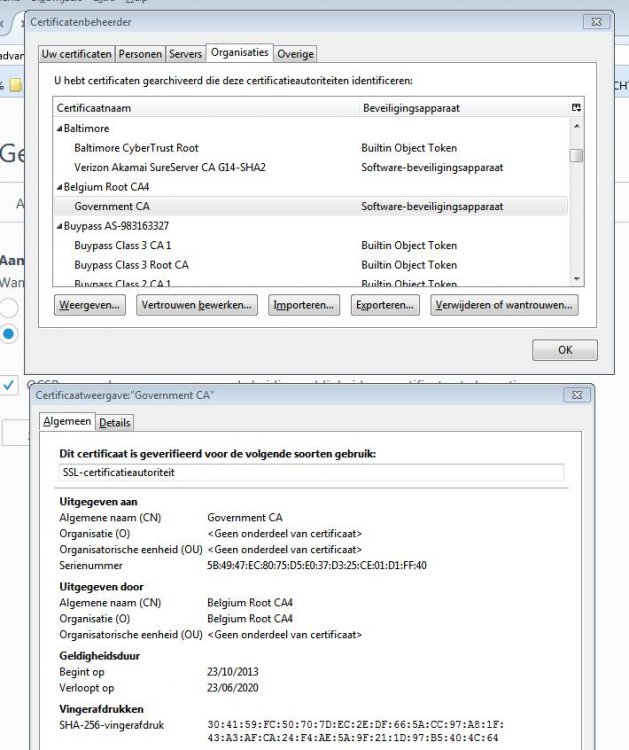Select the Government CA certificate row
The width and height of the screenshot is (629, 750).
click(310, 207)
